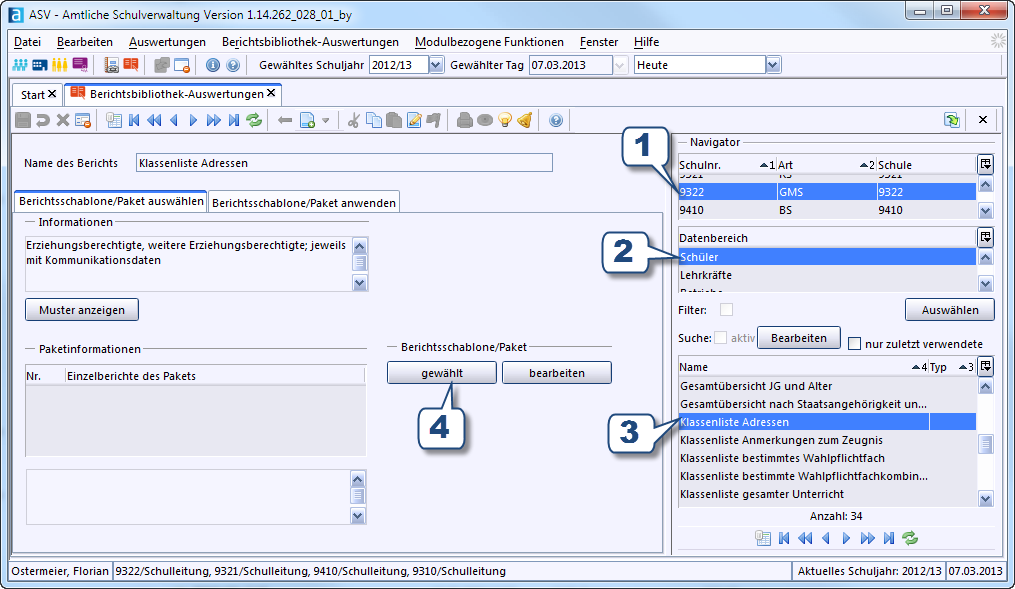Click the gewählt button
The width and height of the screenshot is (1015, 589).
point(442,373)
